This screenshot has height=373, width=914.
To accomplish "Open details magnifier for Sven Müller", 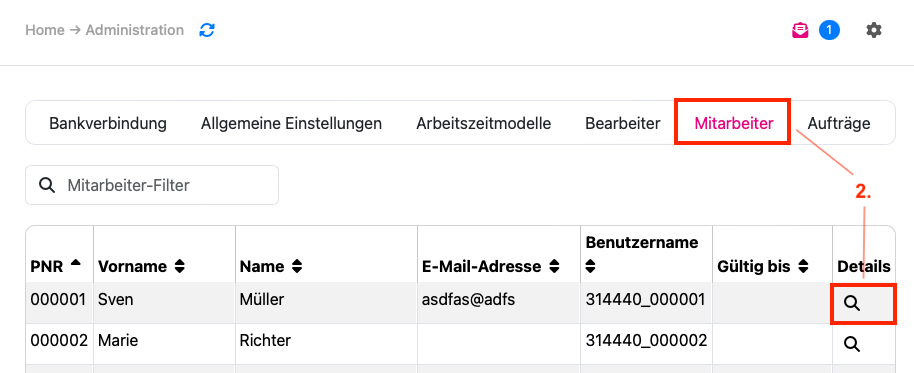I will (852, 303).
